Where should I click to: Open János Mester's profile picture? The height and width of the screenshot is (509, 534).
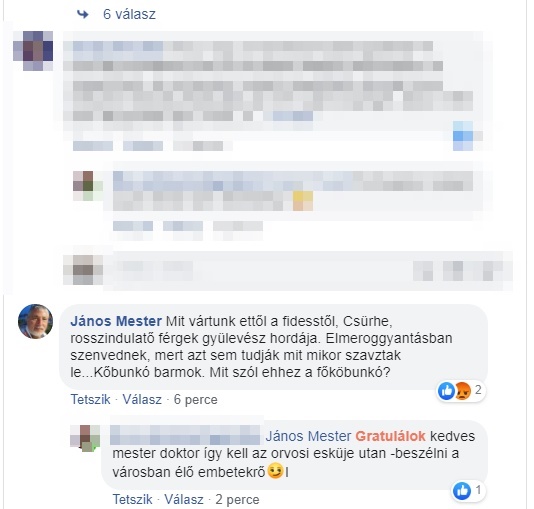coord(35,321)
